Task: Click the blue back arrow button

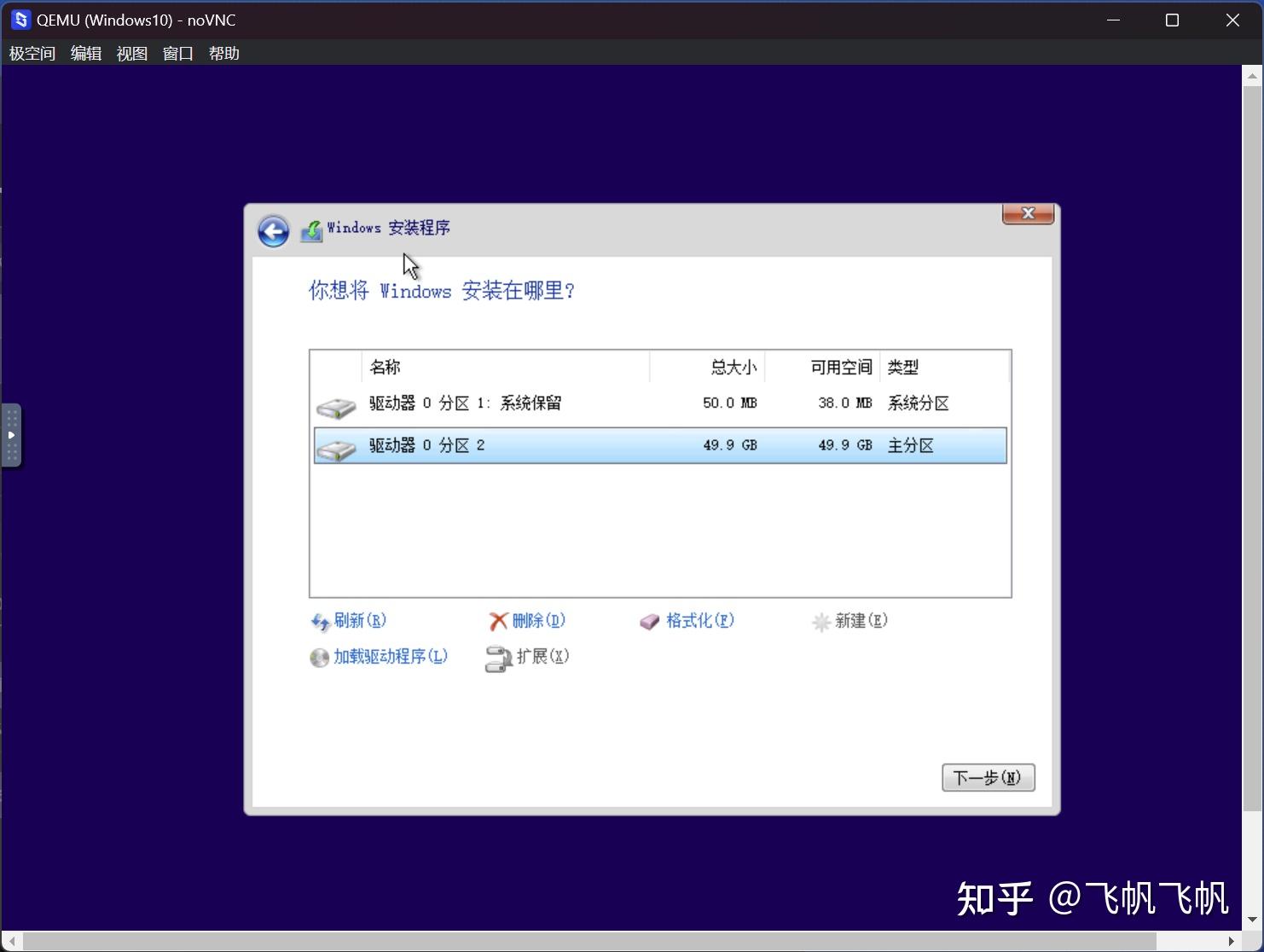Action: click(272, 230)
